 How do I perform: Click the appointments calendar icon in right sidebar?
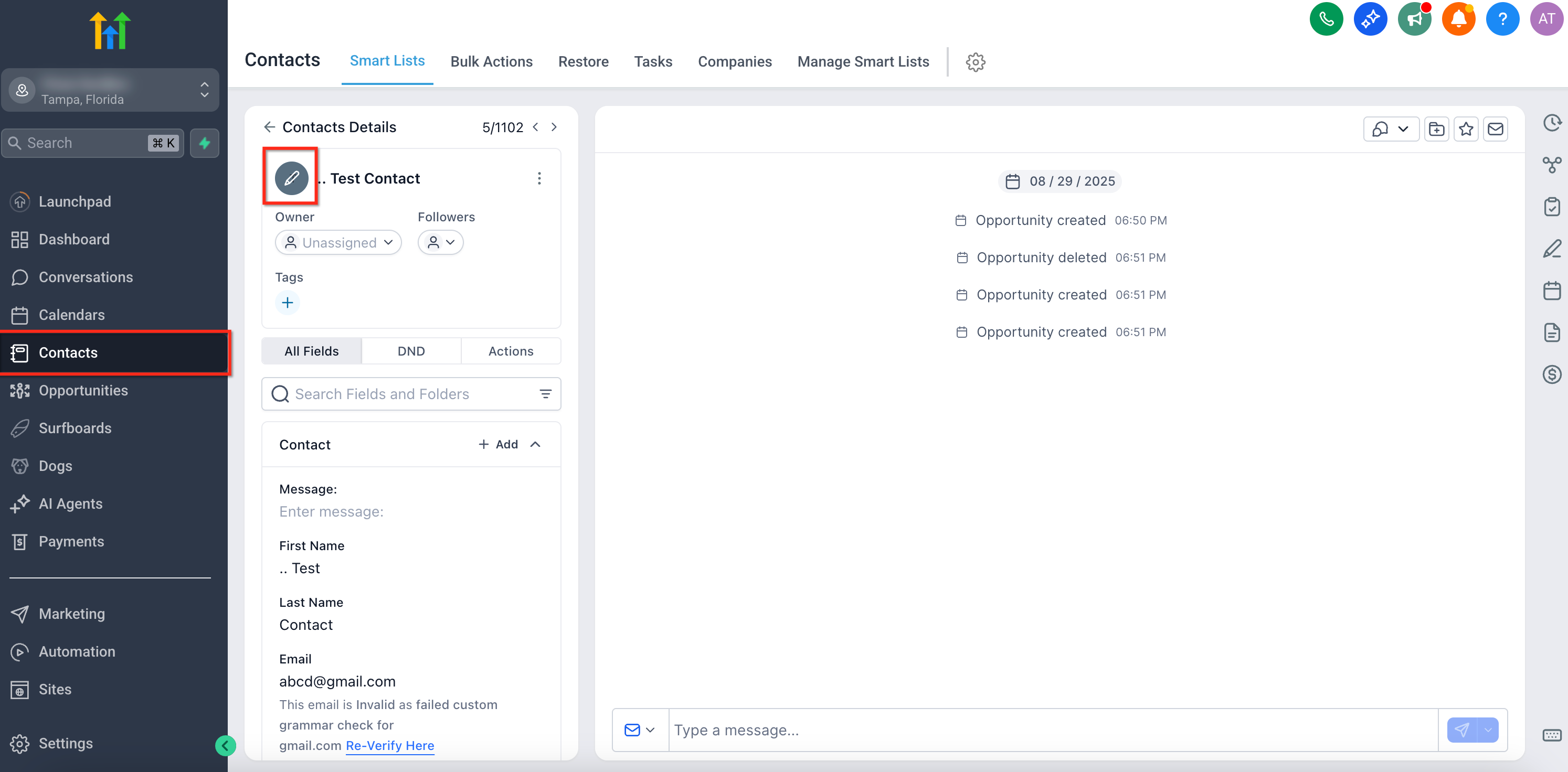pyautogui.click(x=1552, y=291)
